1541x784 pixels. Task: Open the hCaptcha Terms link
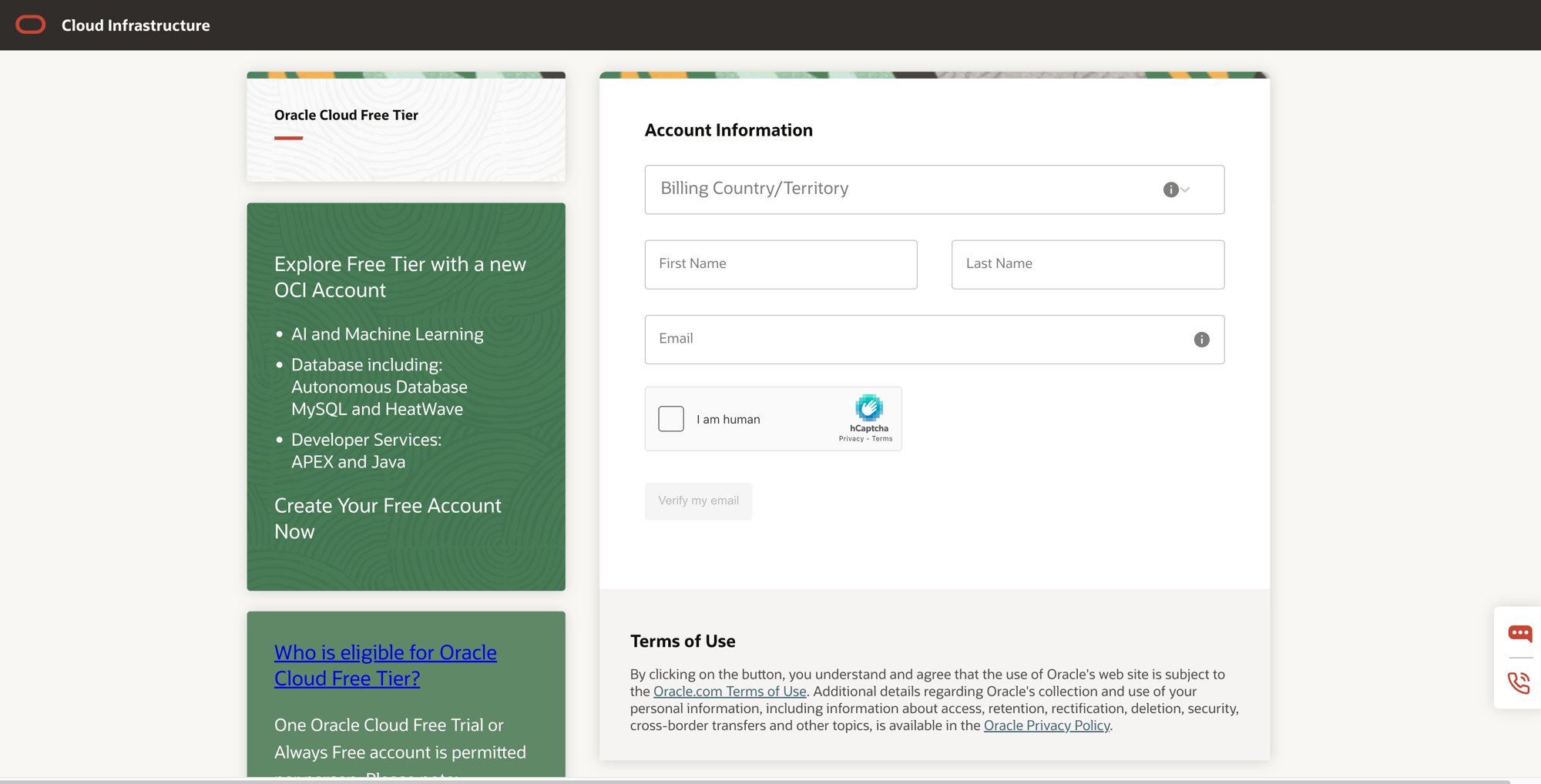[x=882, y=439]
